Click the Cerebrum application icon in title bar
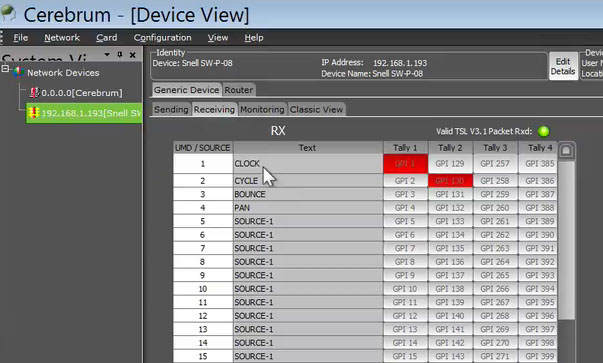 pyautogui.click(x=8, y=13)
